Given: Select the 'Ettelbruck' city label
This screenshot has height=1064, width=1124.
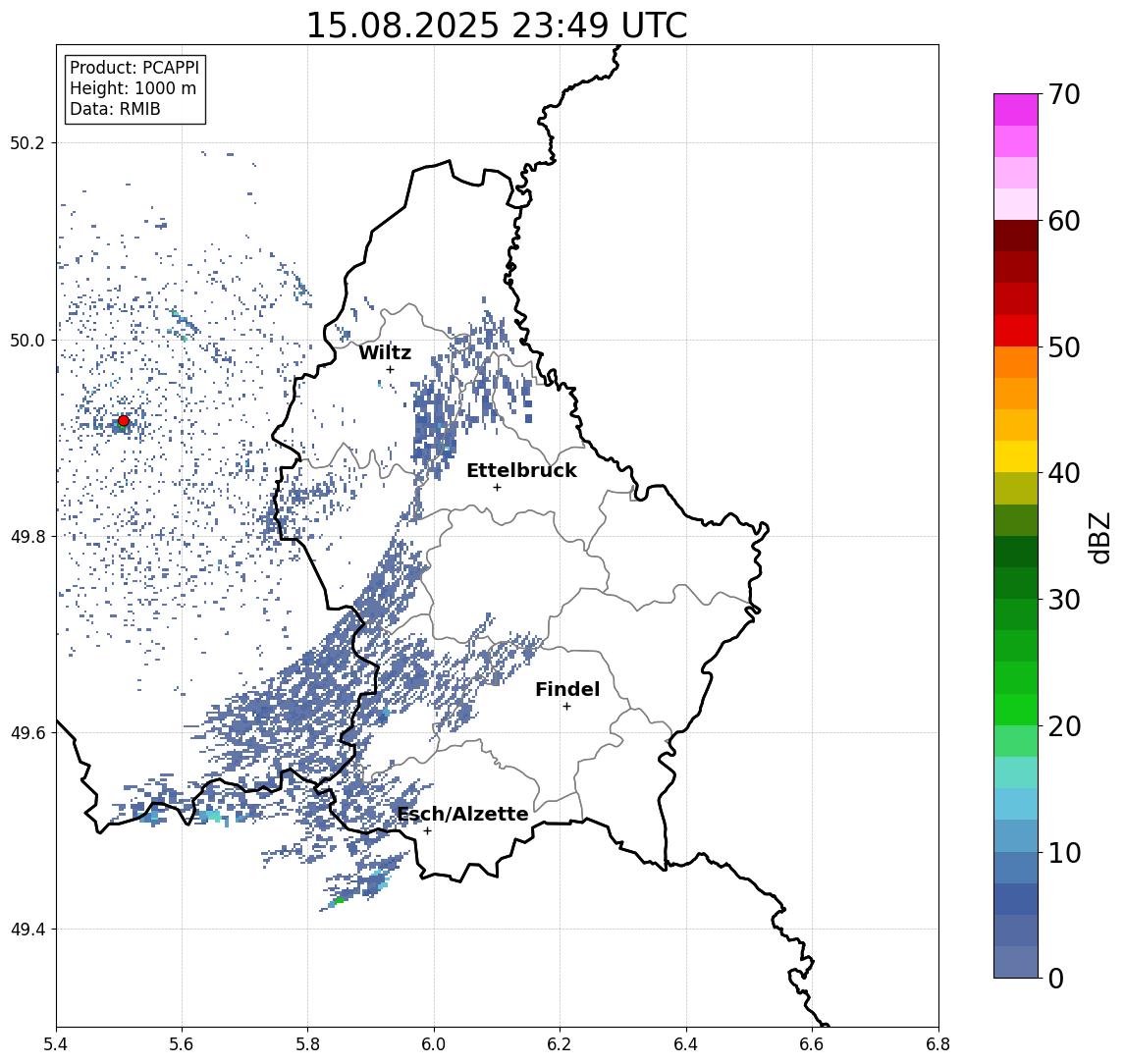Looking at the screenshot, I should click(x=521, y=470).
